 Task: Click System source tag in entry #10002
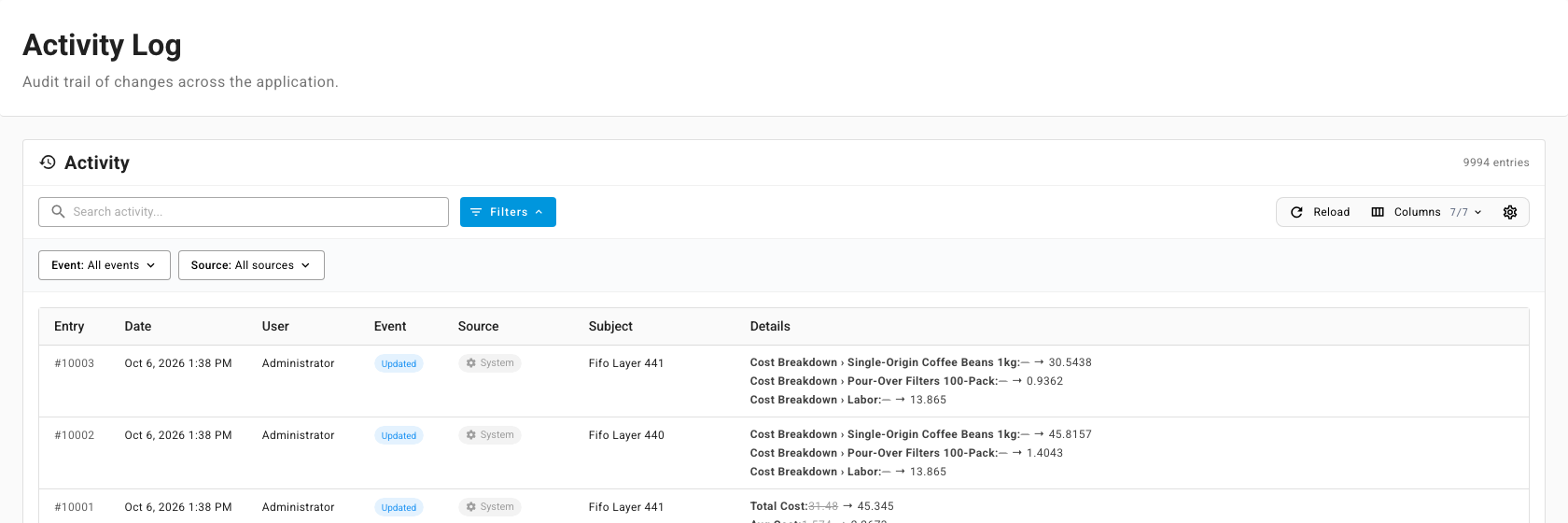[490, 435]
